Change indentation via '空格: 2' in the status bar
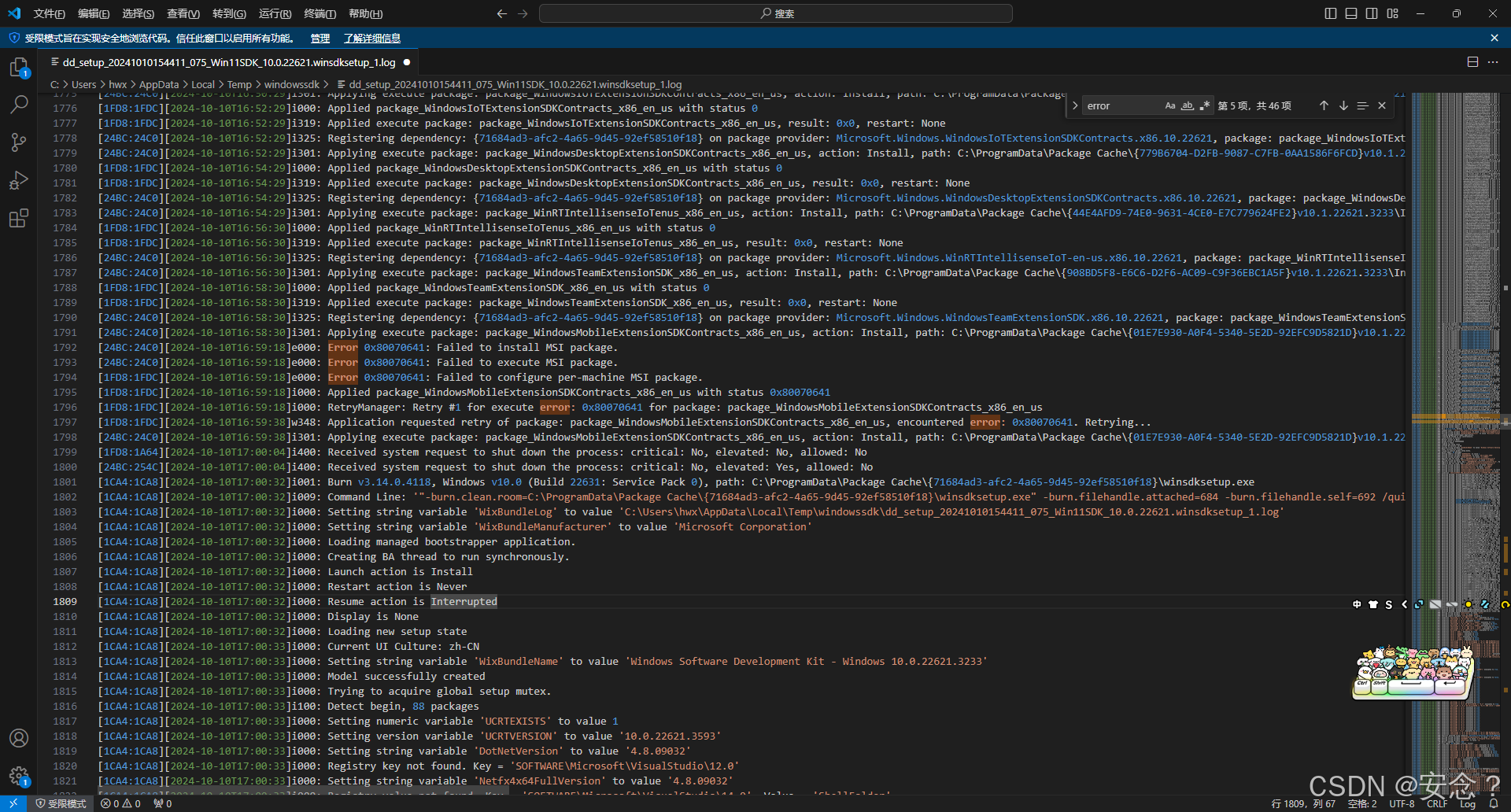1511x812 pixels. click(1362, 803)
